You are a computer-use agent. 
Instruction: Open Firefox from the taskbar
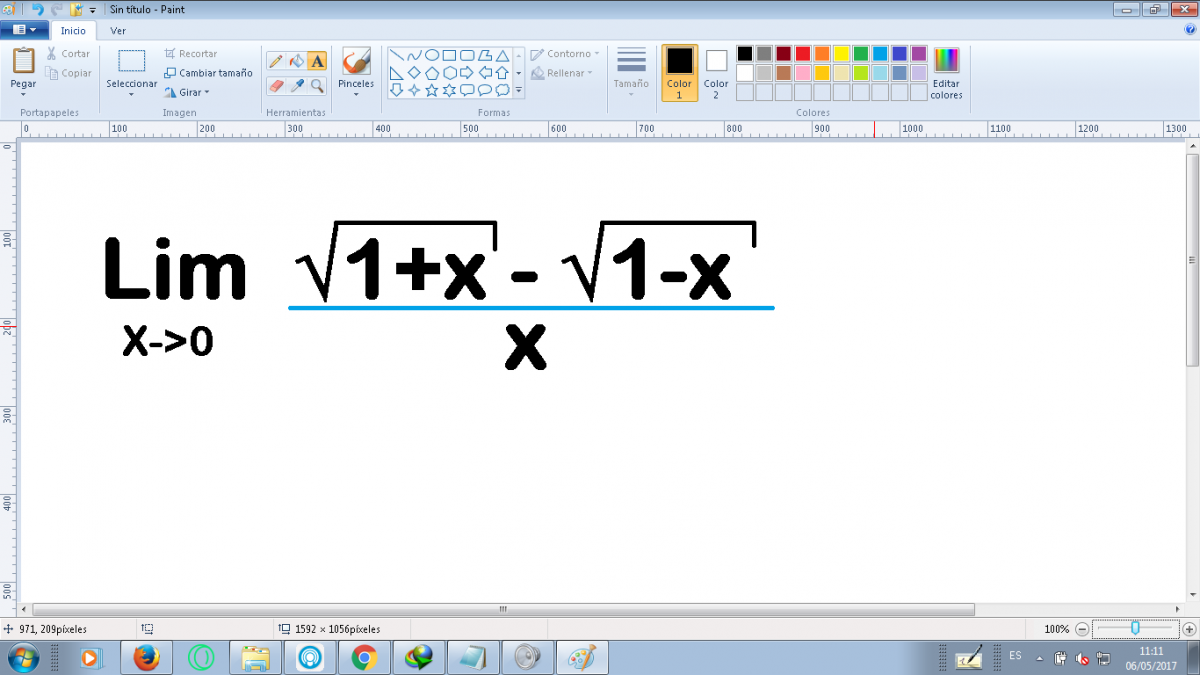[x=146, y=657]
